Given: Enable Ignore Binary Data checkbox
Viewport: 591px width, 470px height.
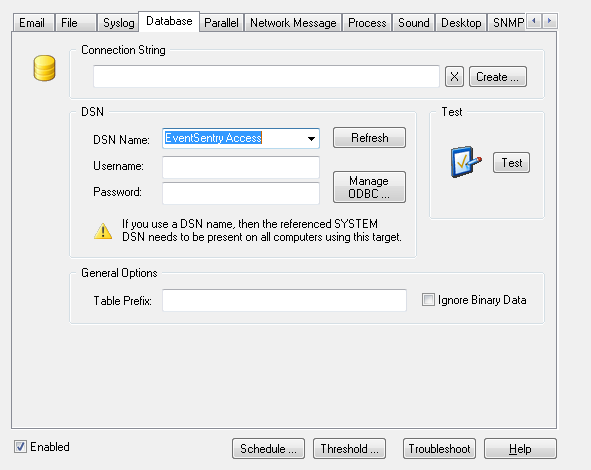Looking at the screenshot, I should [428, 300].
